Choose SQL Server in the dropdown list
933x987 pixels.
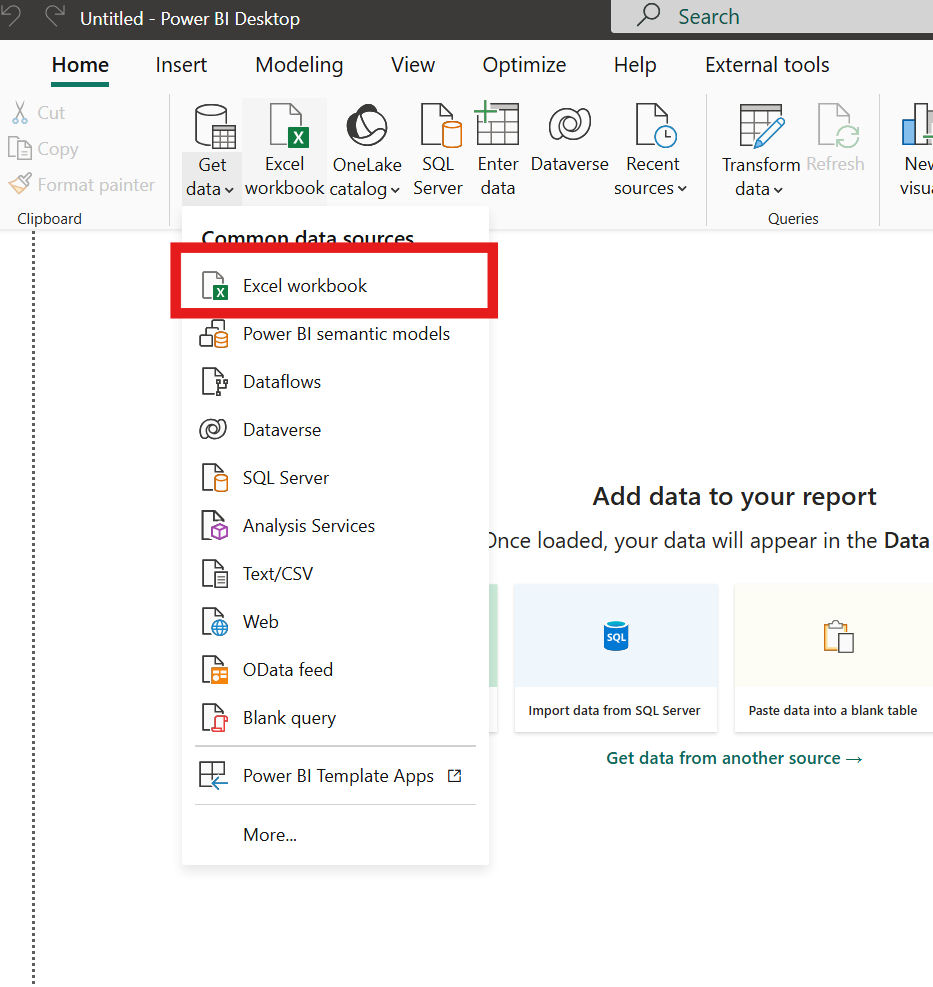coord(335,478)
